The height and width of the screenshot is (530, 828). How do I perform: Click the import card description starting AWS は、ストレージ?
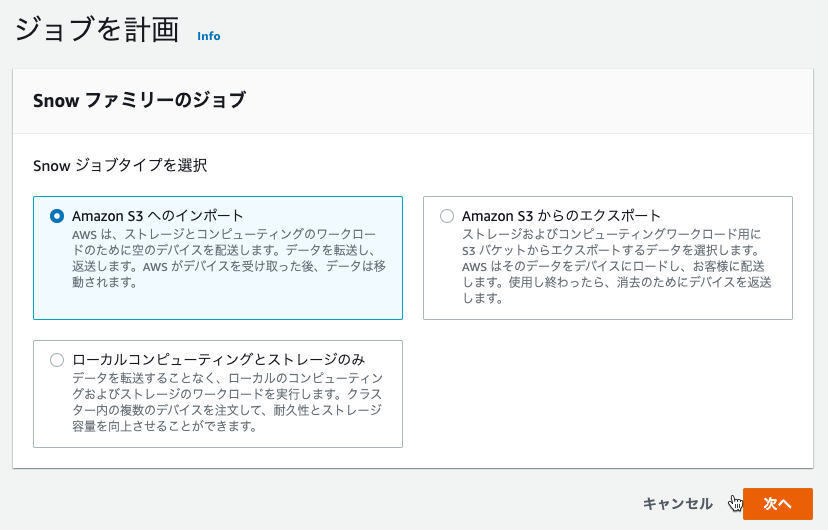pos(229,258)
